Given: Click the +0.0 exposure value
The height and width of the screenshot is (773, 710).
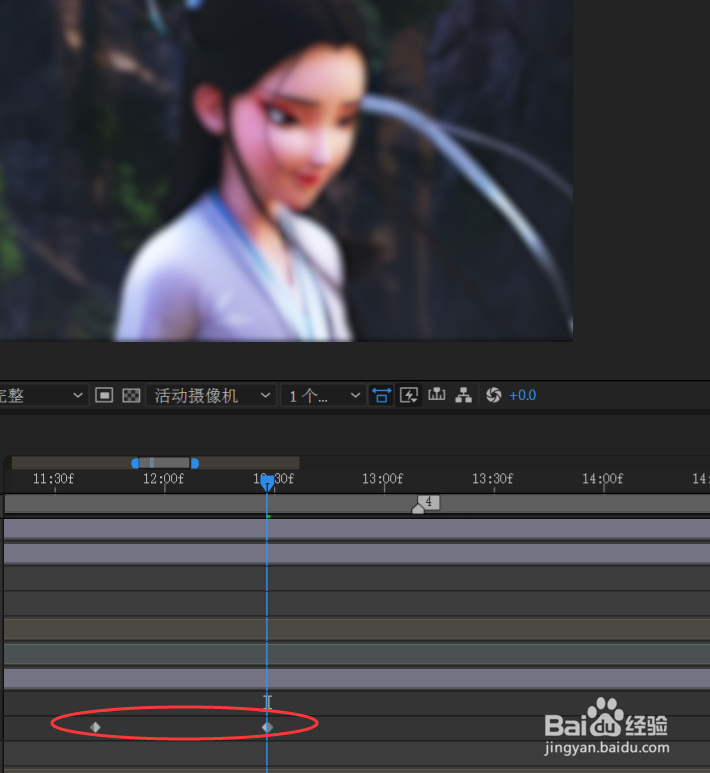Looking at the screenshot, I should 523,395.
